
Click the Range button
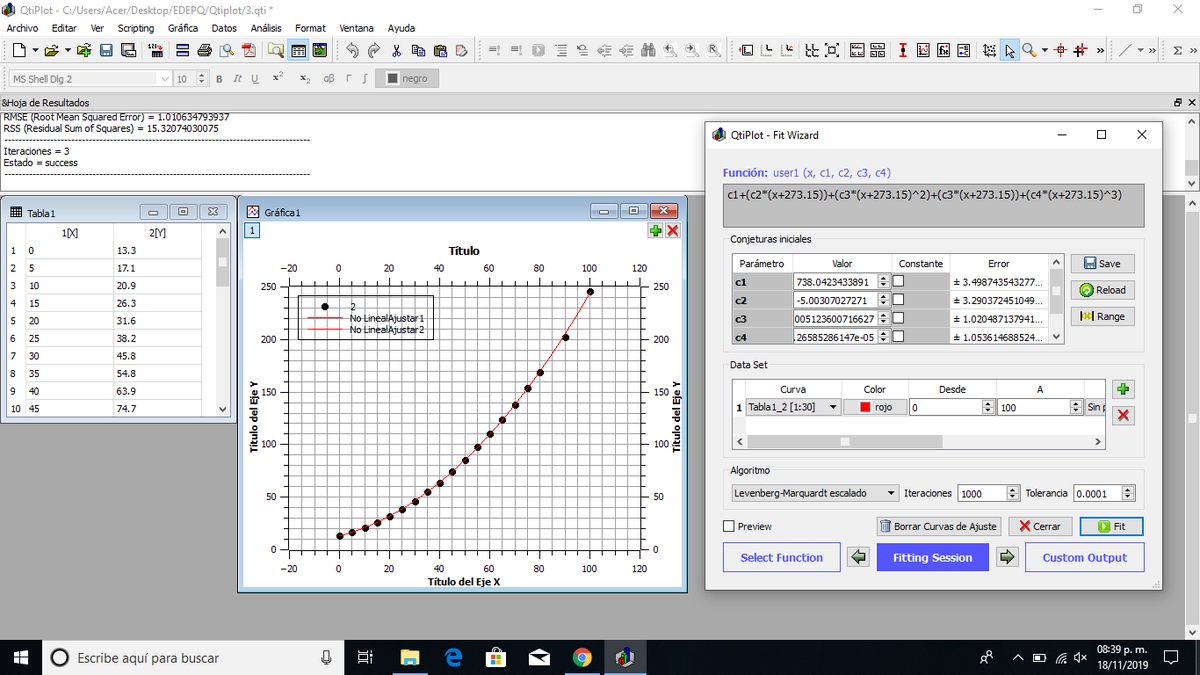[1102, 316]
